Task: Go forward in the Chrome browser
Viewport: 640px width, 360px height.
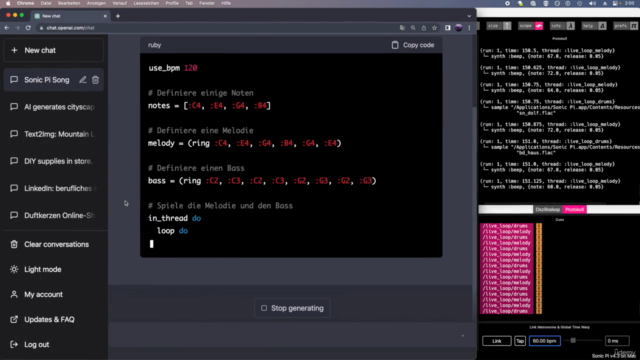Action: (x=17, y=28)
